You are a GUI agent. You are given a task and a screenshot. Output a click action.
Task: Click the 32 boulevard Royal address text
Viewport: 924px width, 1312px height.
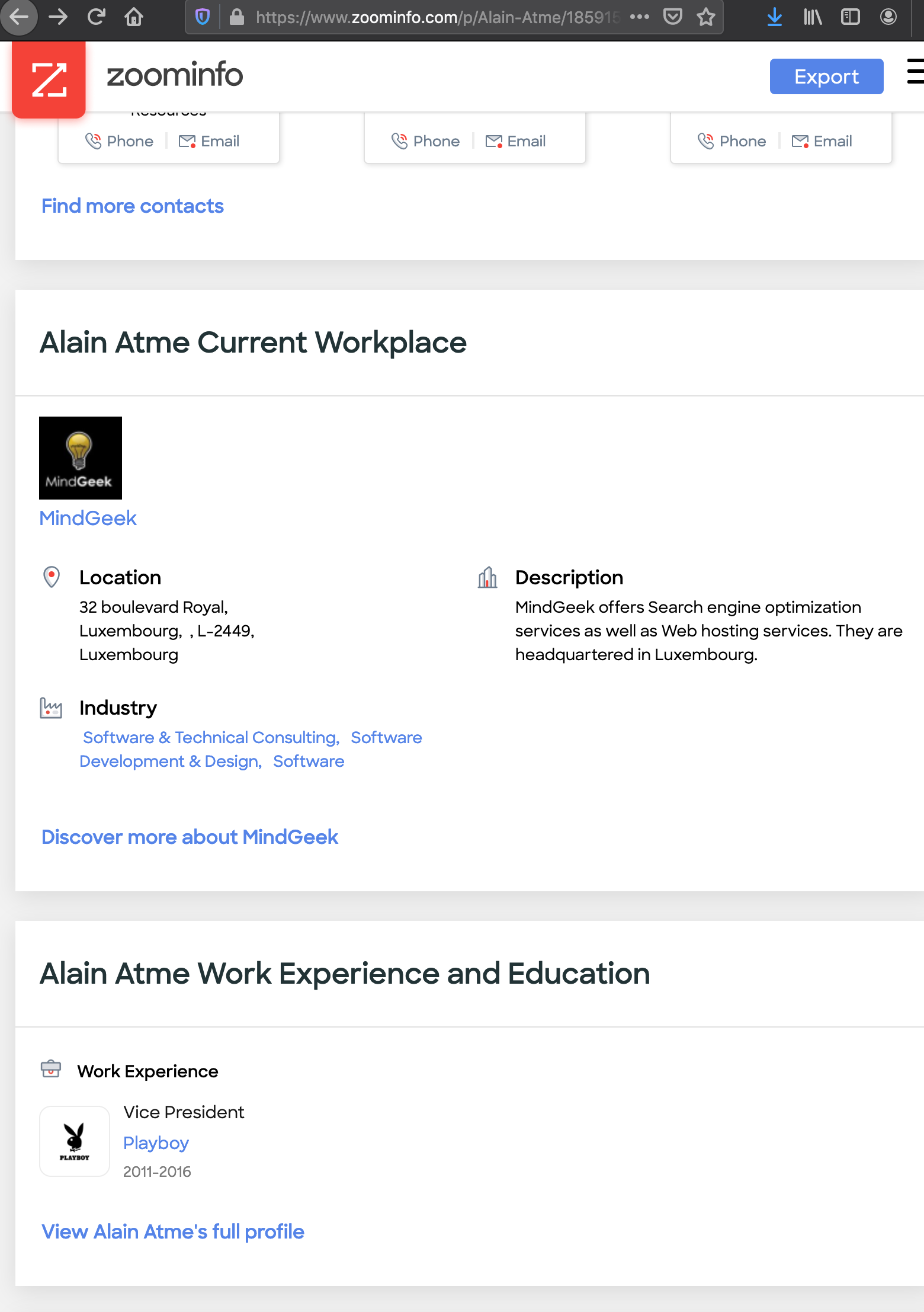pyautogui.click(x=167, y=631)
